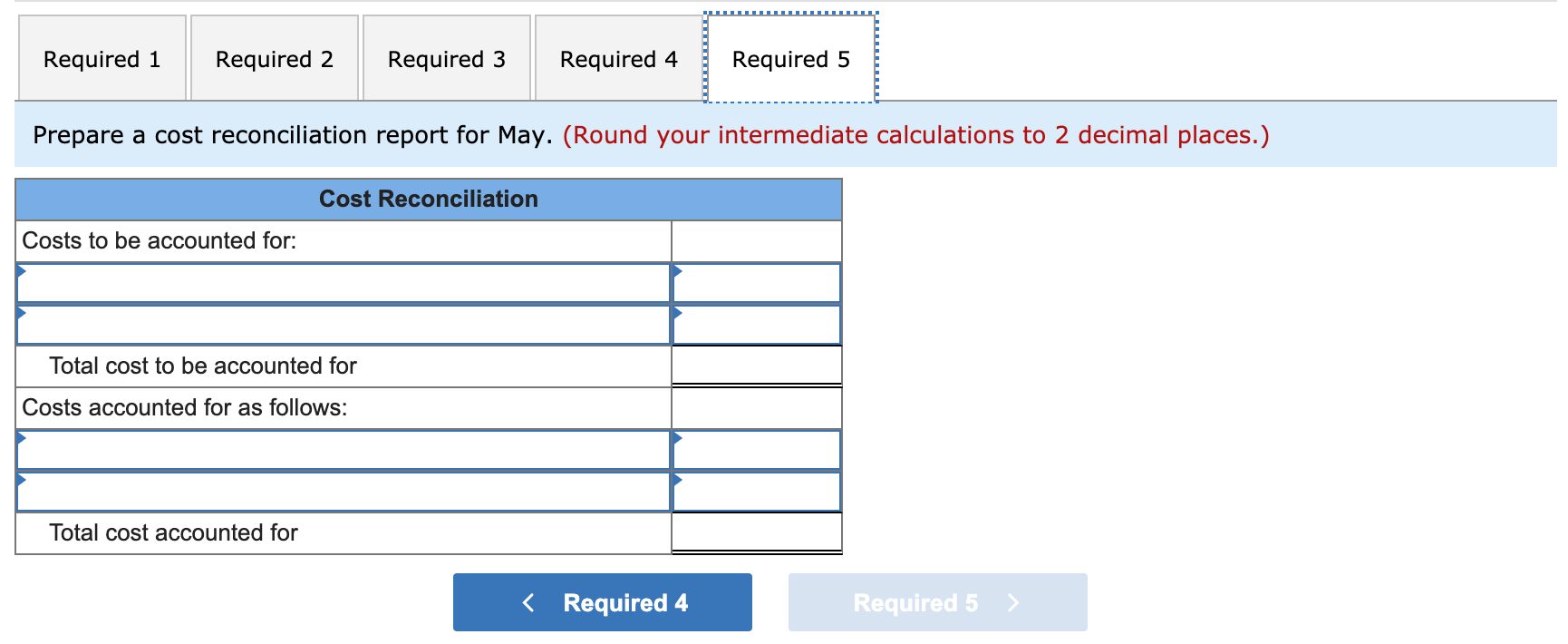Open the second label dropdown under Costs to be accounted for
This screenshot has width=1568, height=644.
point(344,323)
